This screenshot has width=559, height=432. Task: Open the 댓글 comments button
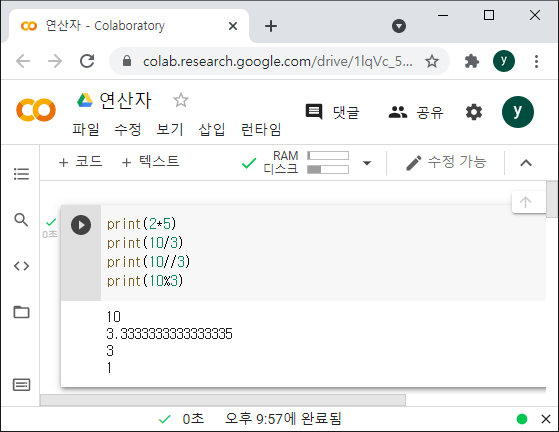point(333,112)
